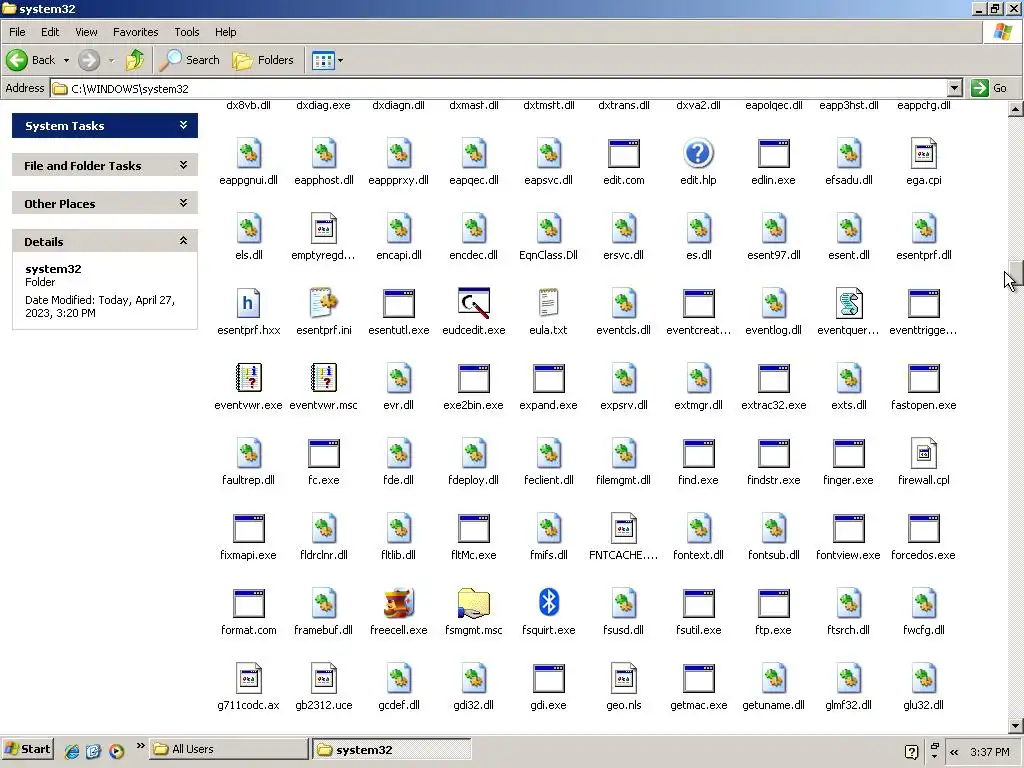Select the getmac.exe icon
This screenshot has height=768, width=1024.
pos(698,679)
